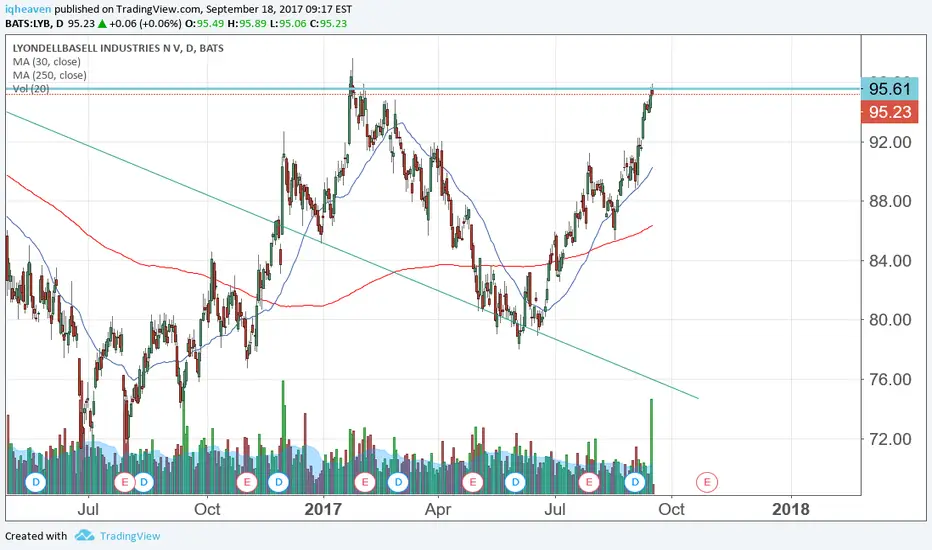Click the upcoming earnings 'E' marker after Oct 2017

(x=707, y=482)
